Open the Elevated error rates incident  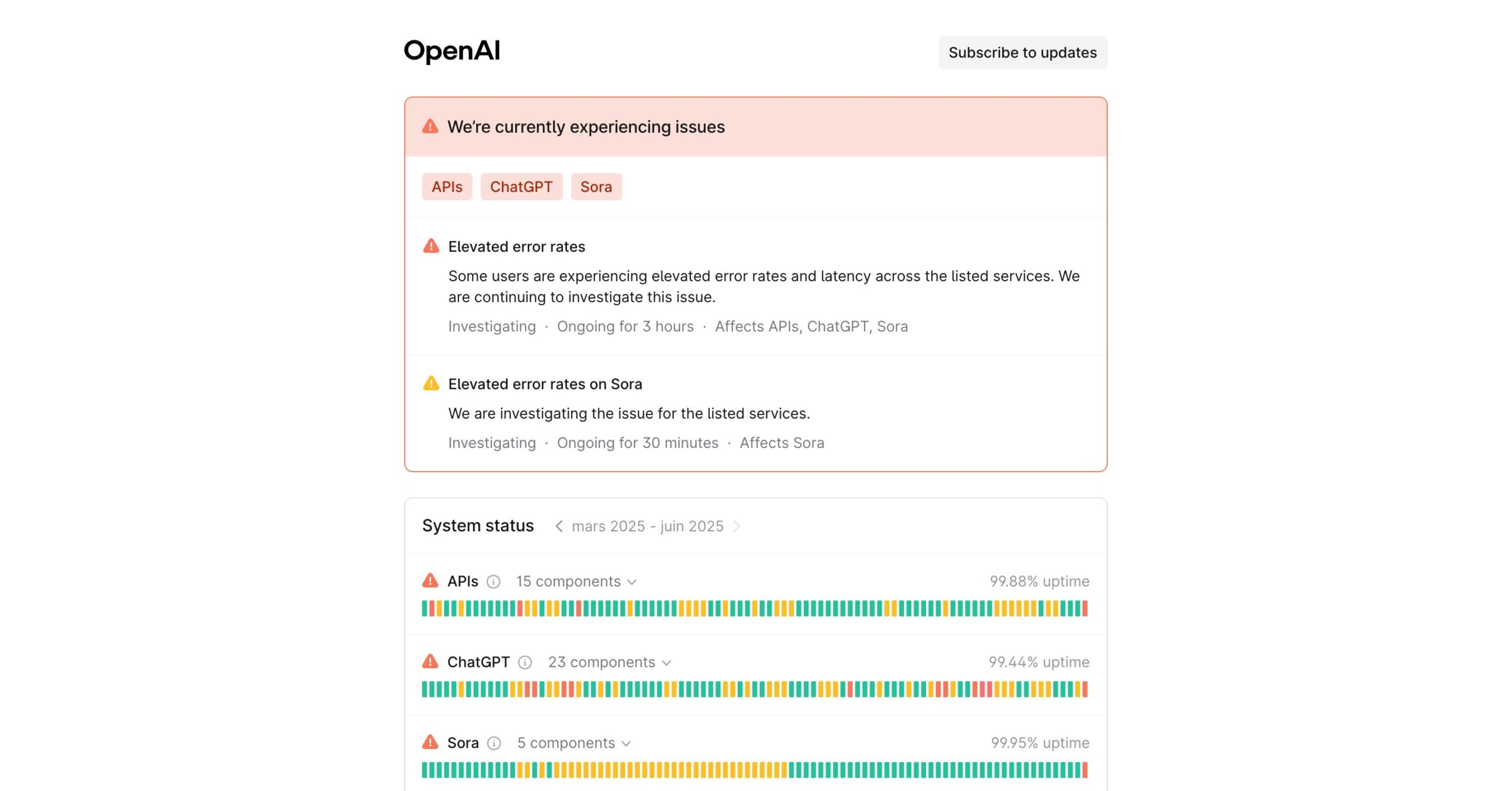pos(516,247)
